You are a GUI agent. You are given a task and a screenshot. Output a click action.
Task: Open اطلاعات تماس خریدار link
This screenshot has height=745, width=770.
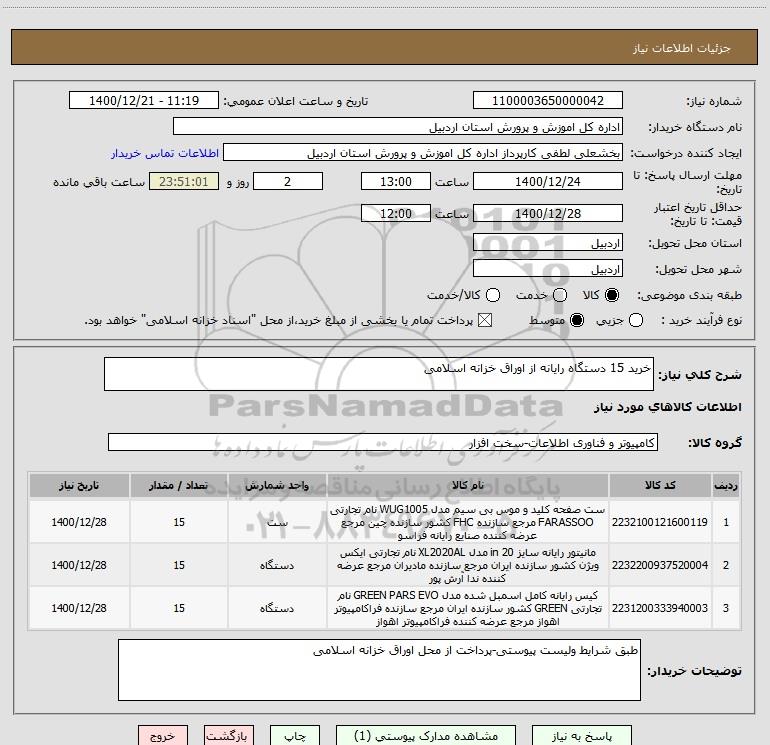[165, 153]
